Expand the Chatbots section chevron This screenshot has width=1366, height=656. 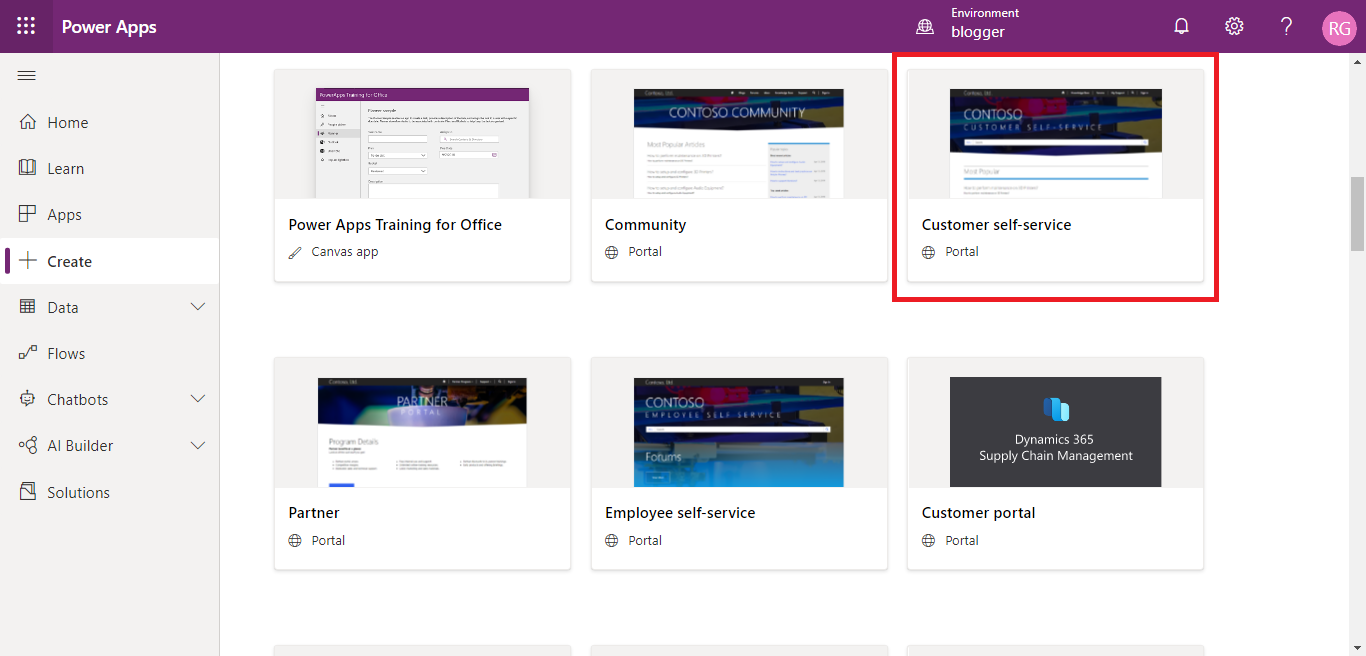pos(197,399)
